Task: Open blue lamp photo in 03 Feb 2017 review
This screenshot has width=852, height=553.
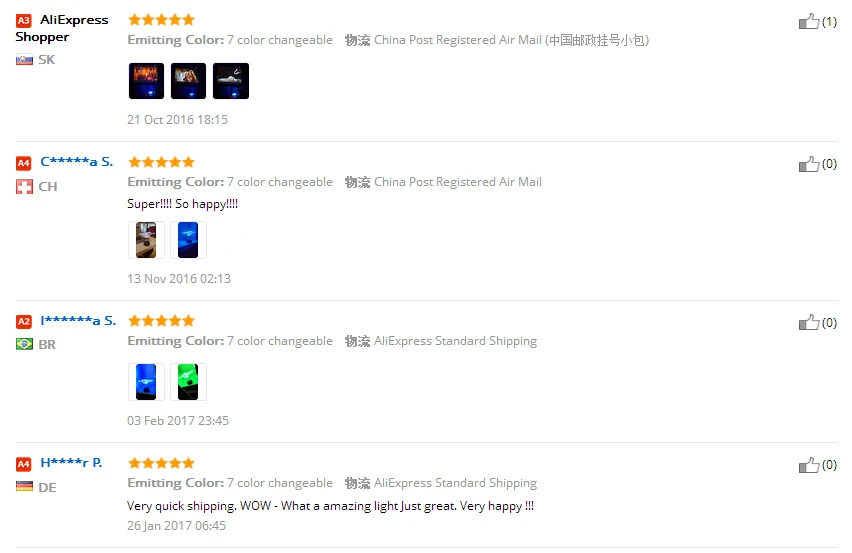Action: click(146, 382)
